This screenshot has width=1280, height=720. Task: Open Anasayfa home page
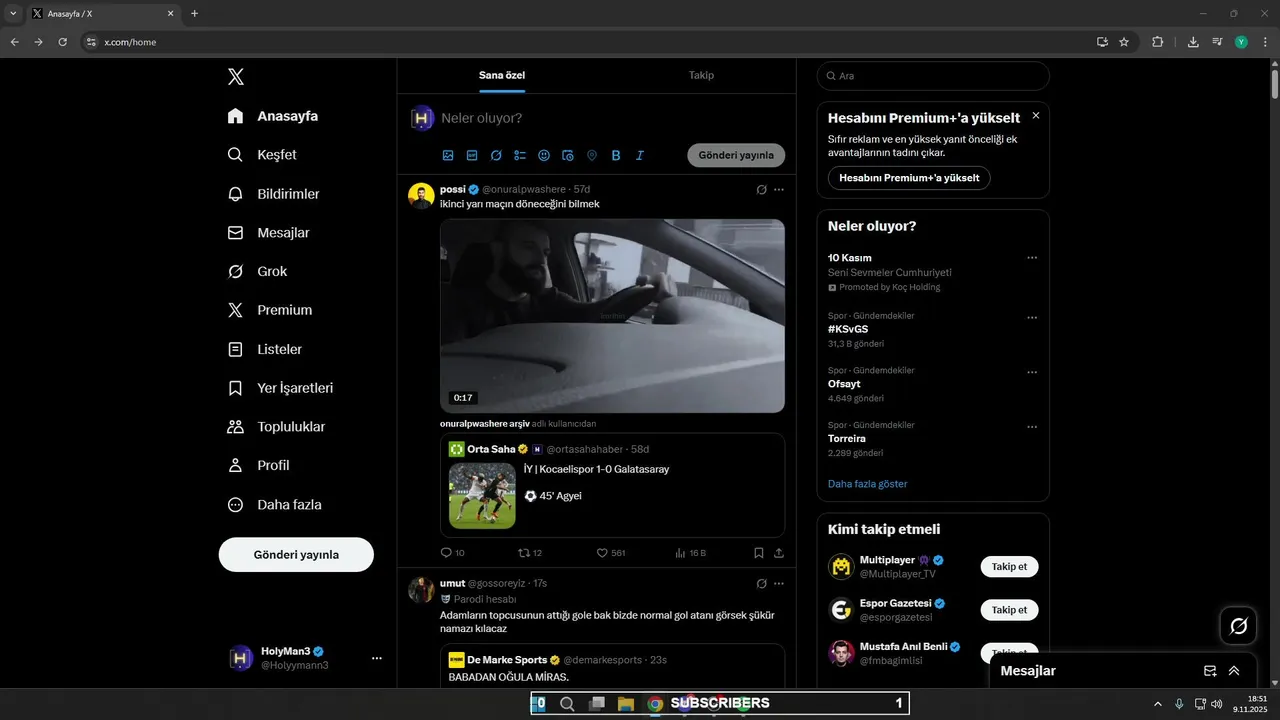[x=273, y=116]
